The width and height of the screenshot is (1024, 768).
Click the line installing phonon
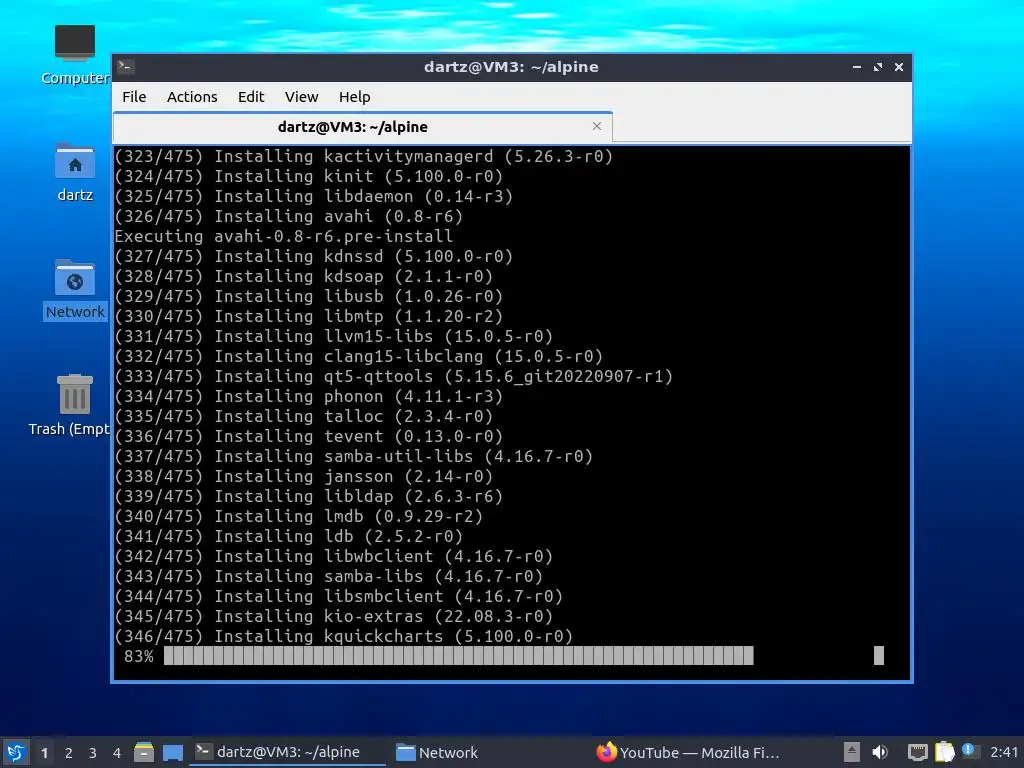309,396
